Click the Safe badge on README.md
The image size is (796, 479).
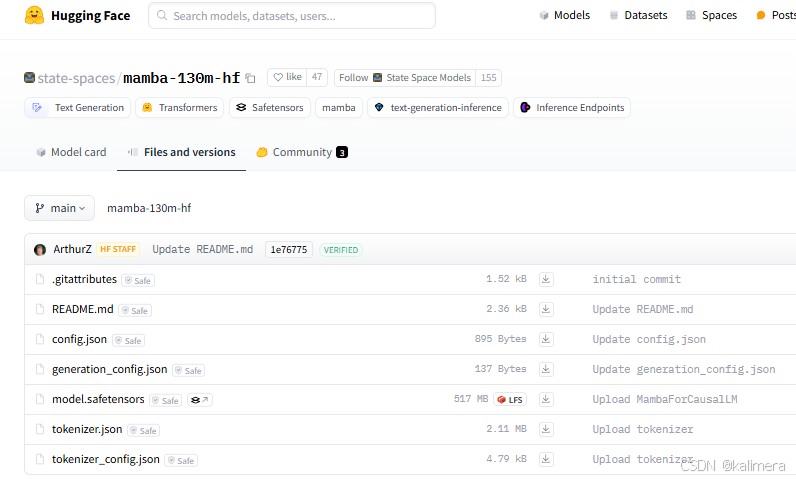click(x=135, y=311)
